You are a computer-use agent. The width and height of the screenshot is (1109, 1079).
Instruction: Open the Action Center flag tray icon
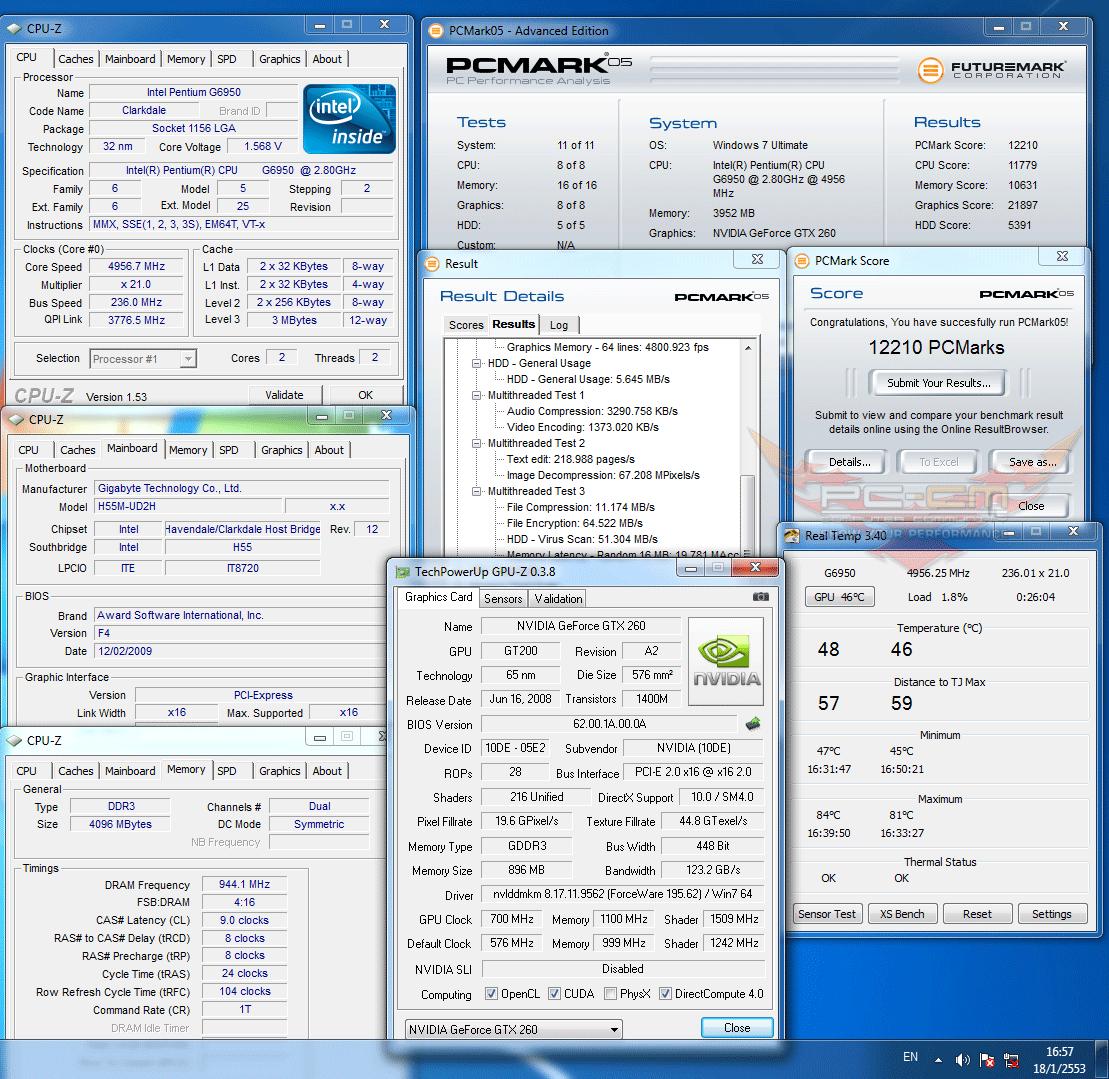point(987,1059)
